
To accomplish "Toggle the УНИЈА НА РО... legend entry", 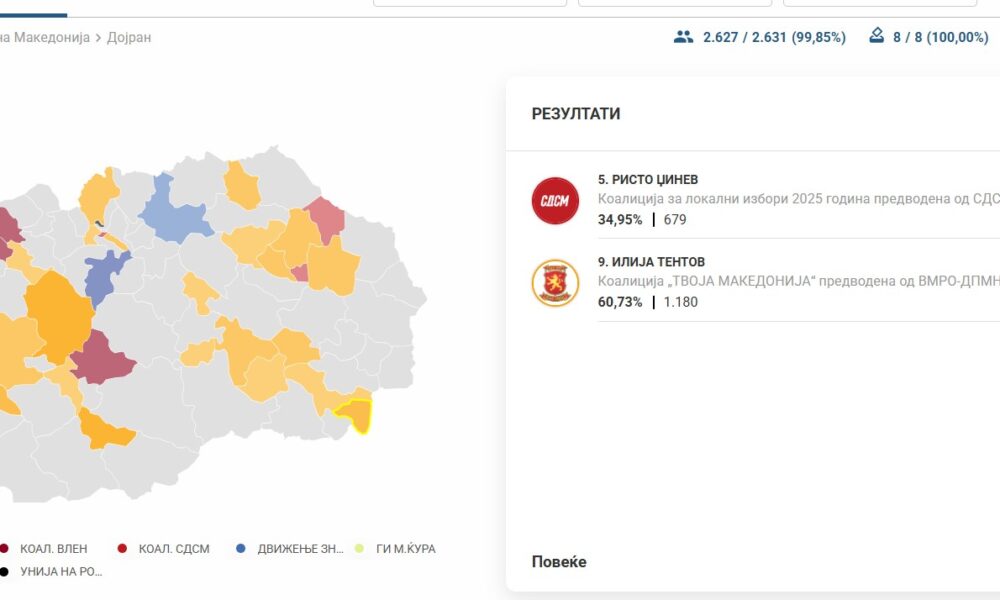I will pyautogui.click(x=60, y=572).
